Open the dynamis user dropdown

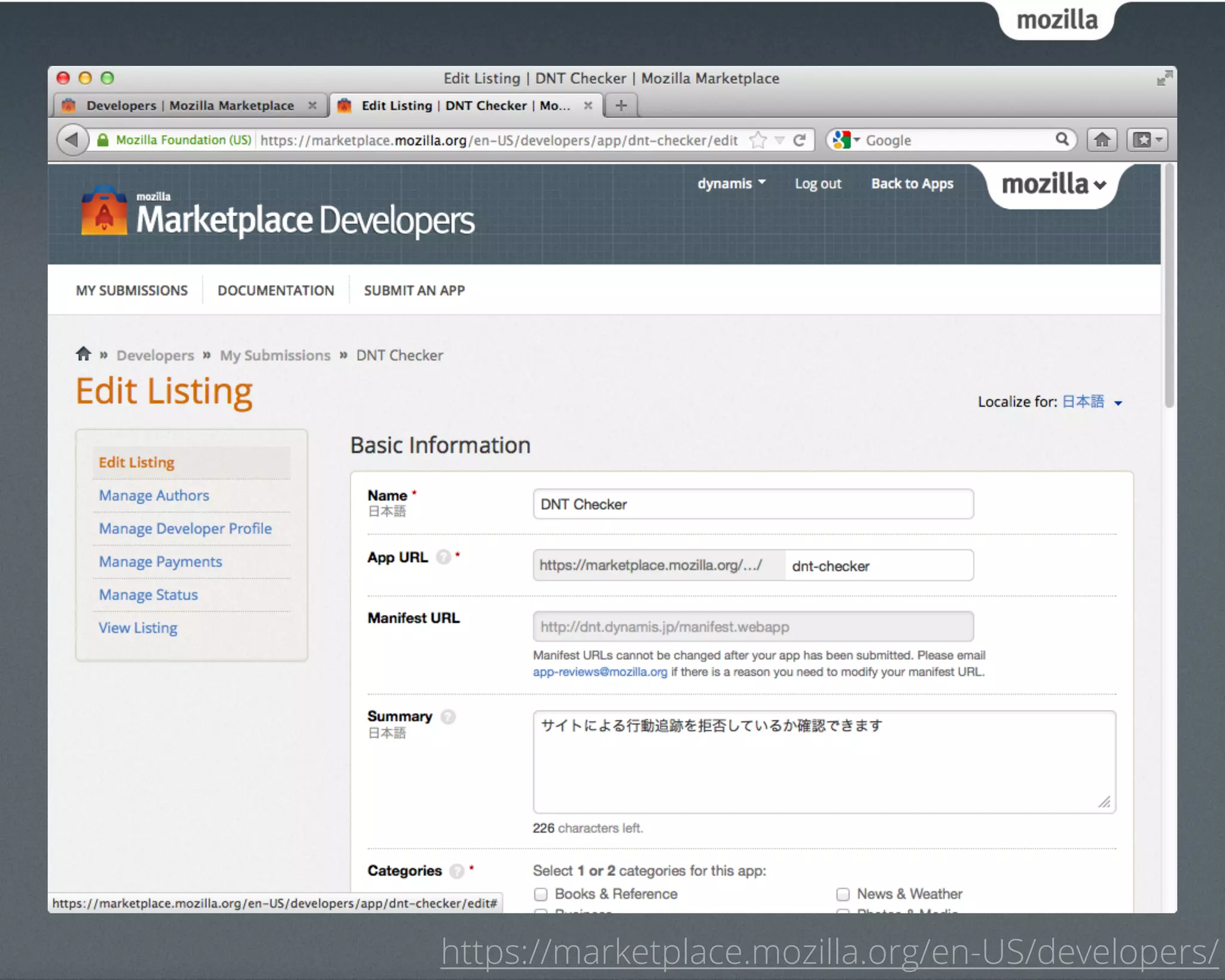731,183
